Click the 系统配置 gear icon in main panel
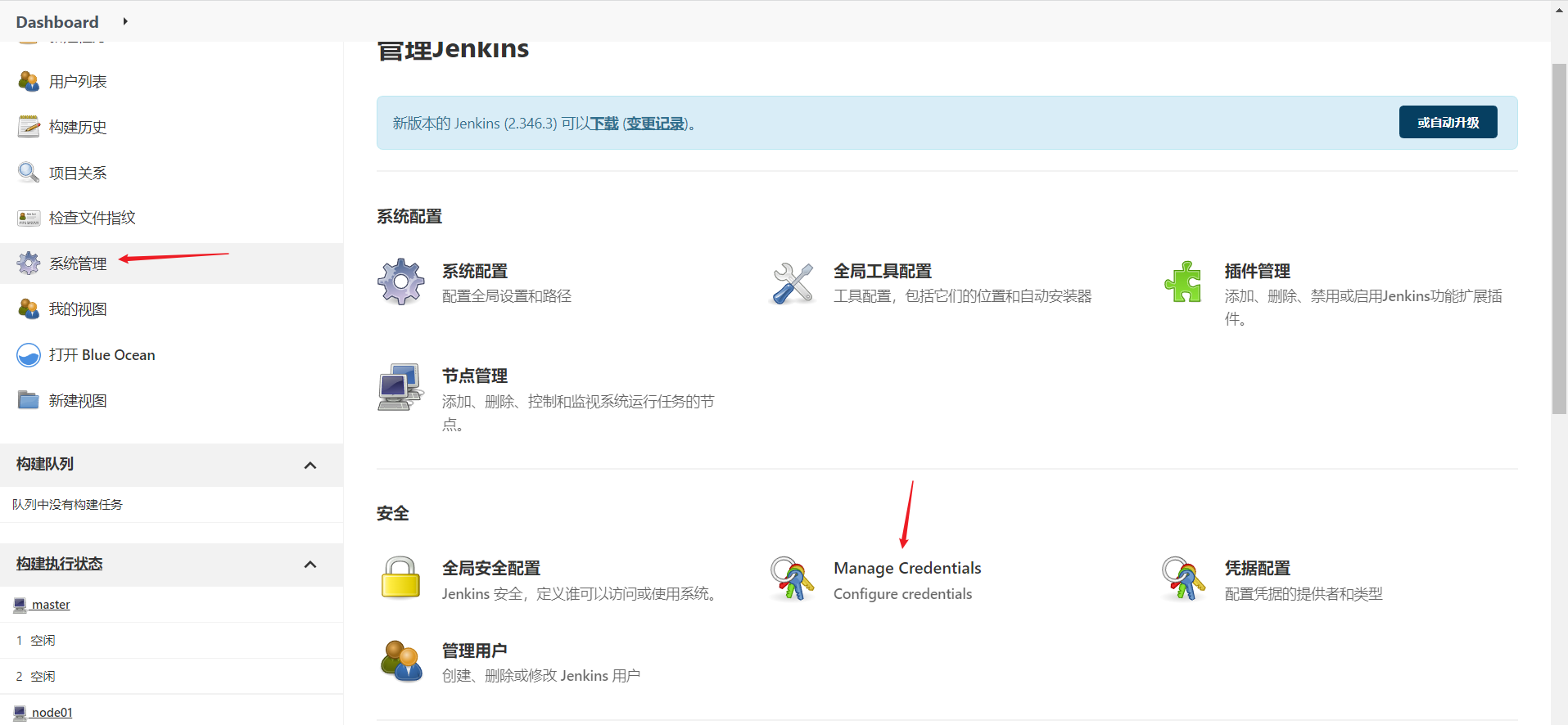Viewport: 1568px width, 725px height. 401,282
